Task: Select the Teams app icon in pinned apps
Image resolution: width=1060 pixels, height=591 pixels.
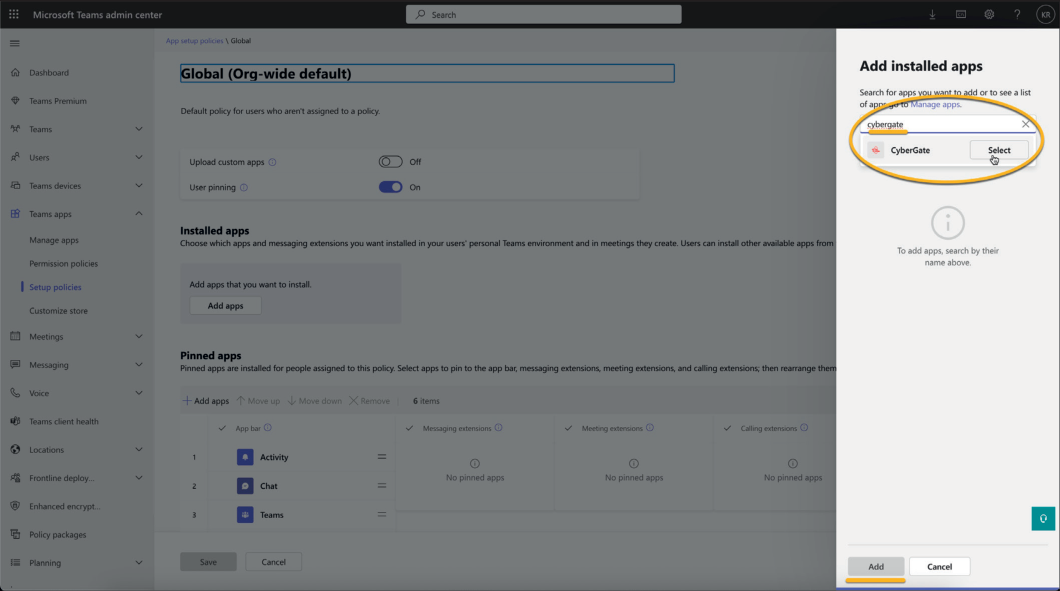Action: (243, 515)
